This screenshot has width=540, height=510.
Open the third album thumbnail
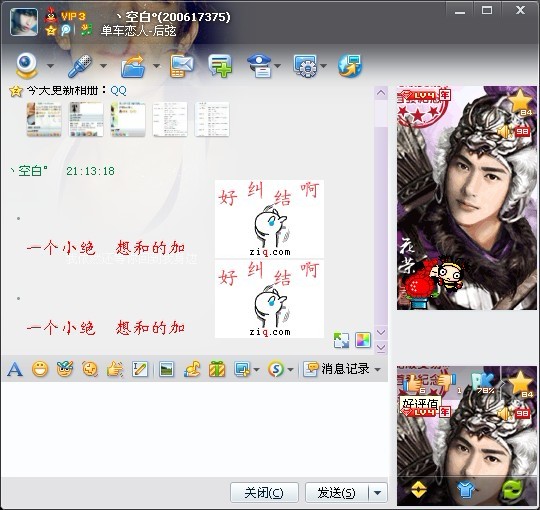point(128,119)
